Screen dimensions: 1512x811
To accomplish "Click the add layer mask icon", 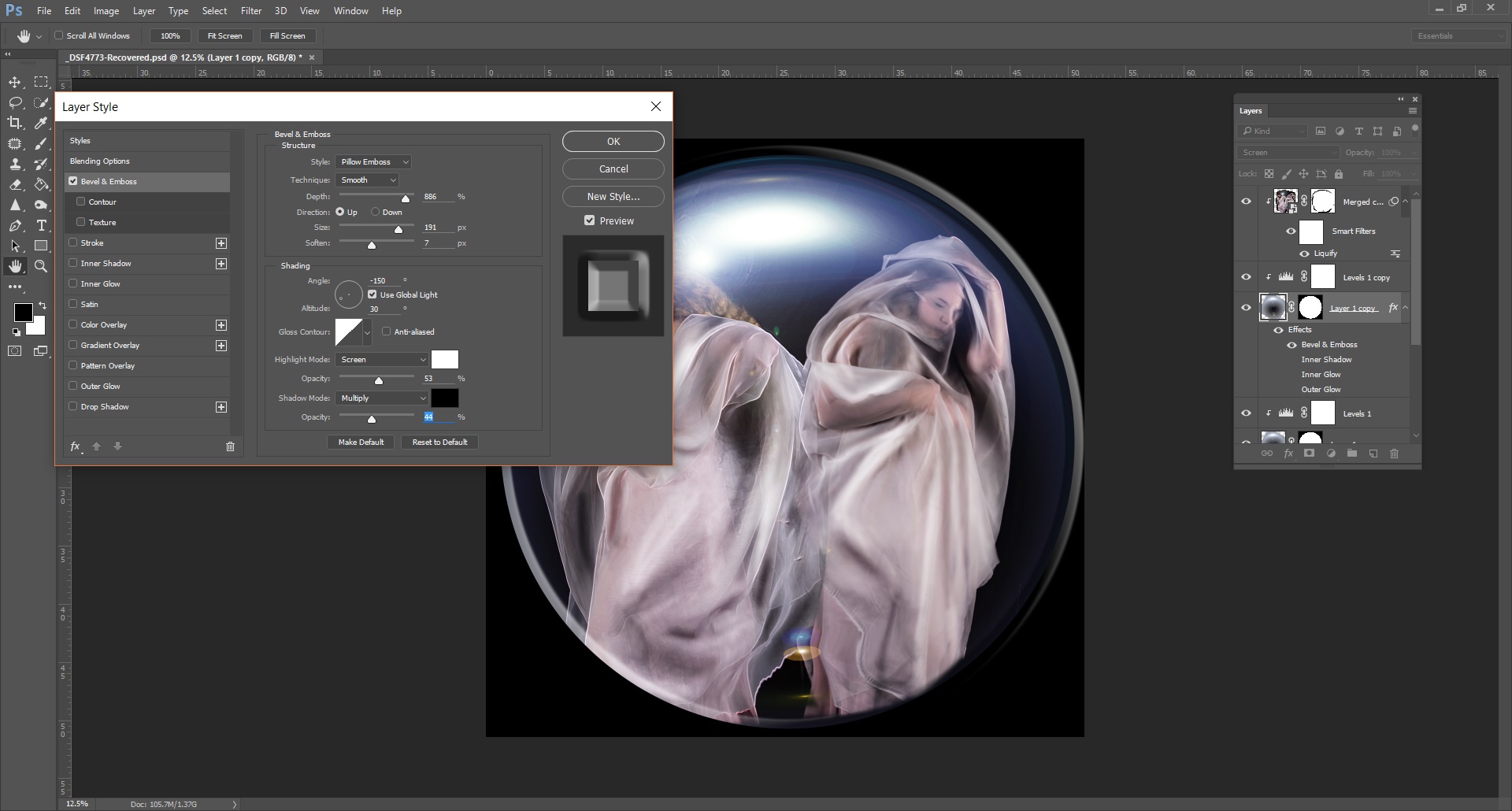I will 1309,454.
